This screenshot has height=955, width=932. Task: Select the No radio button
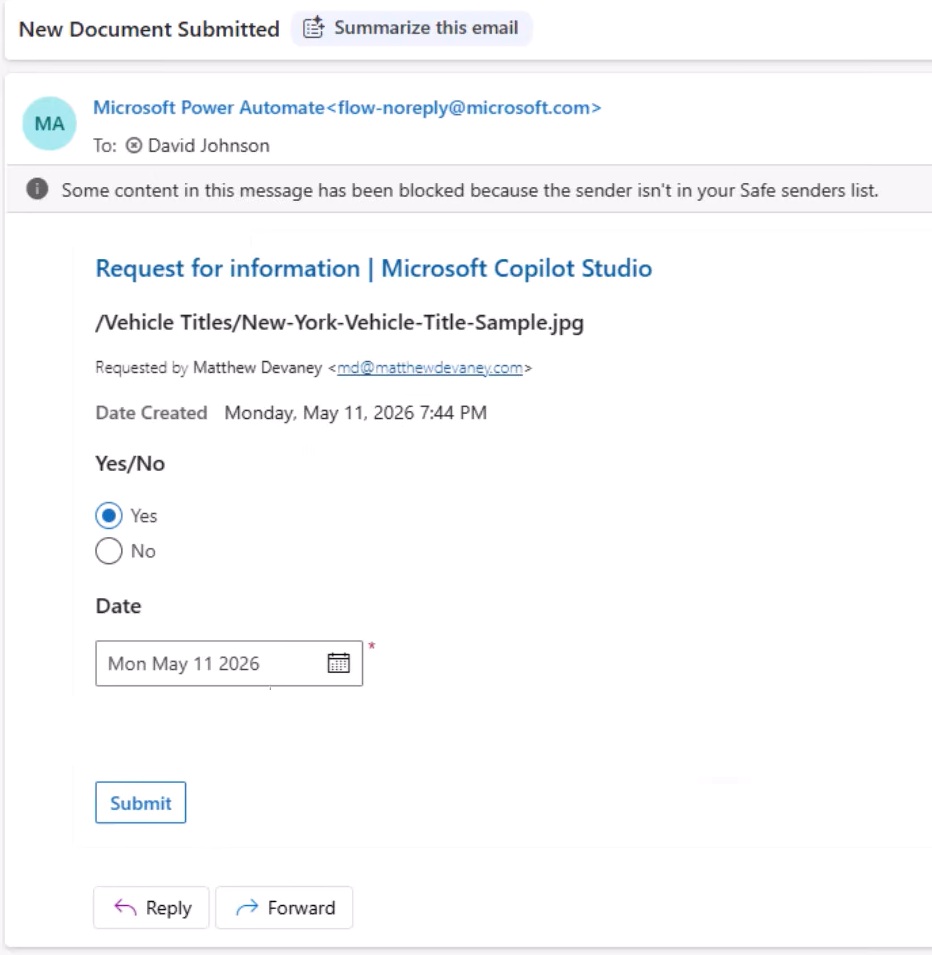tap(108, 551)
